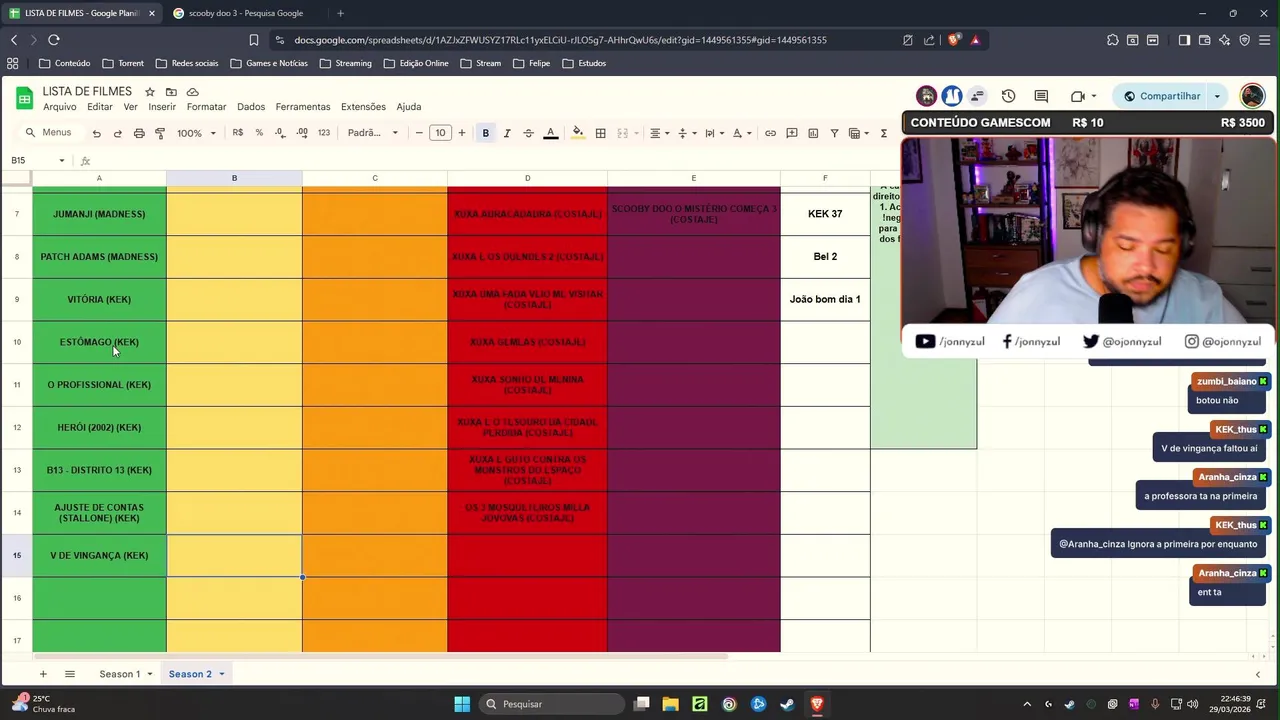
Task: Open the Extensões menu
Action: click(363, 107)
